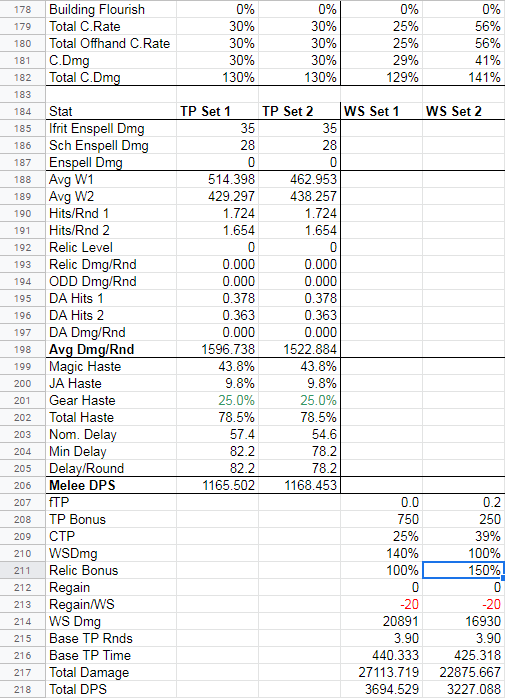Click the 'DA Dmg/Rnd' label cell
The width and height of the screenshot is (505, 698).
[111, 332]
